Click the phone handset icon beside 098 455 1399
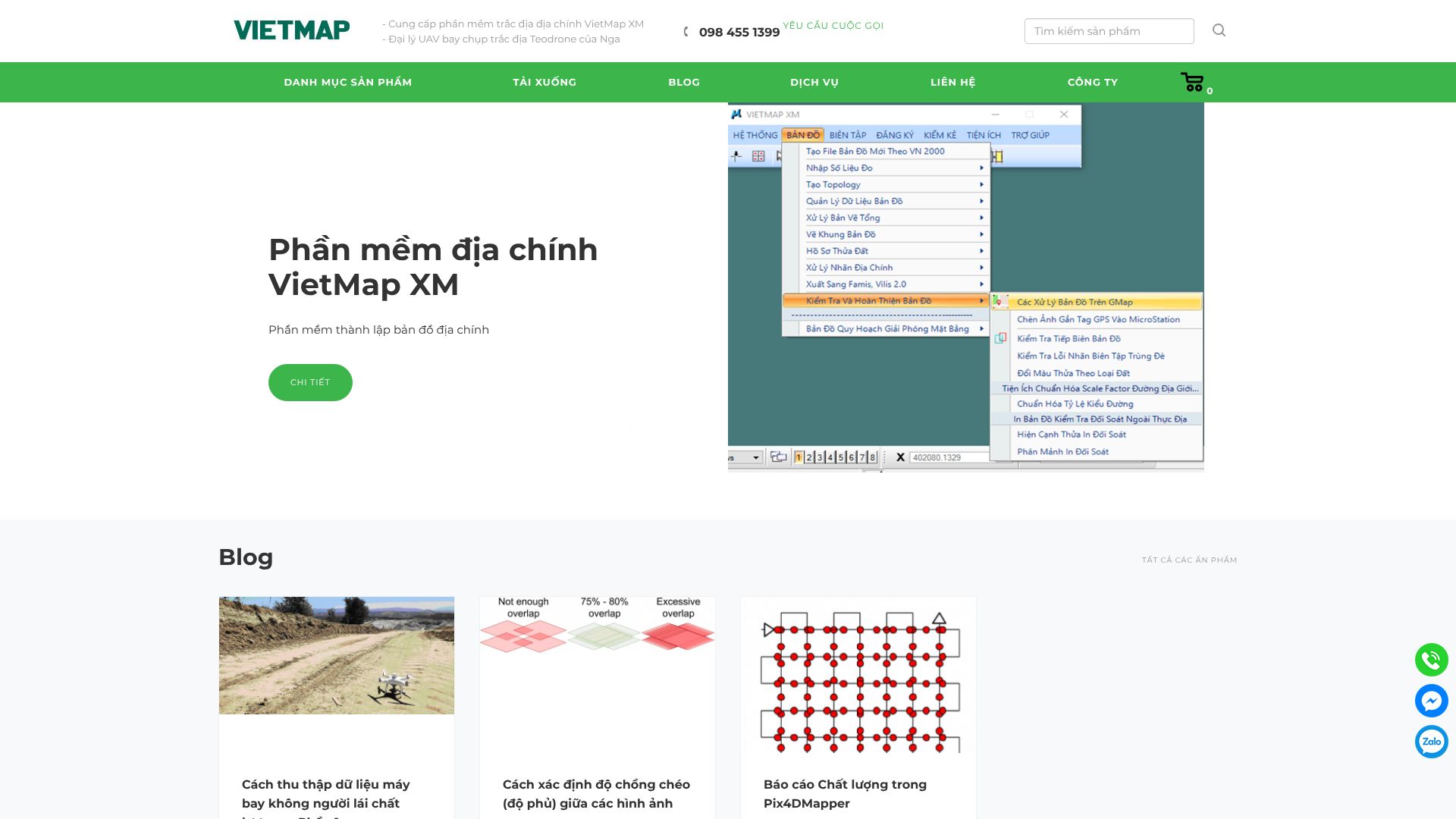 [x=686, y=32]
